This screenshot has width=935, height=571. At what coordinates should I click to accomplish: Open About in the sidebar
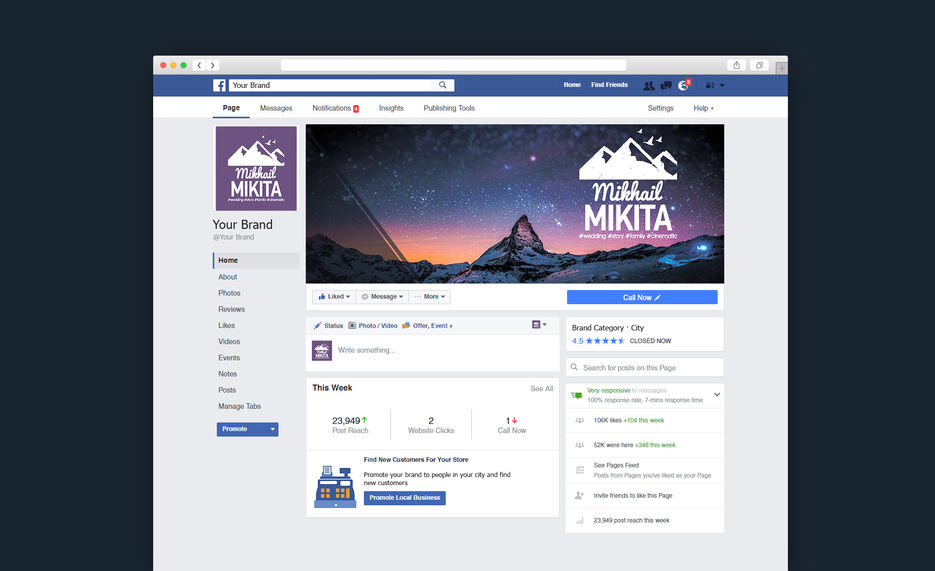coord(227,277)
